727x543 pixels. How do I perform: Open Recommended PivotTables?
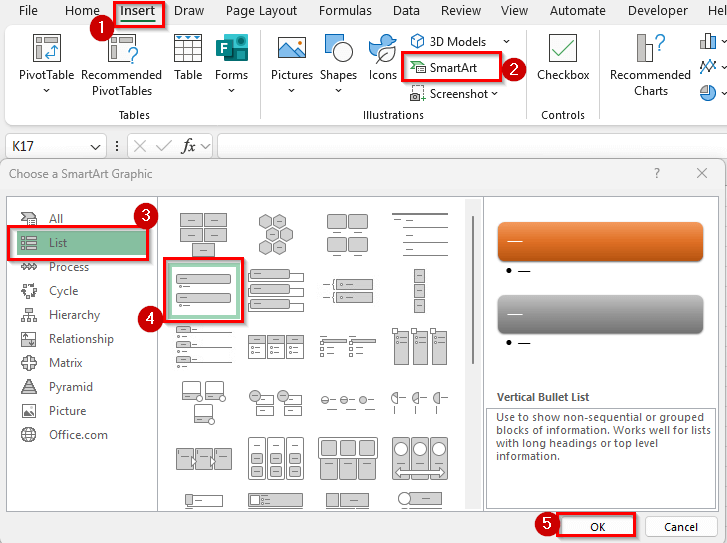point(121,65)
